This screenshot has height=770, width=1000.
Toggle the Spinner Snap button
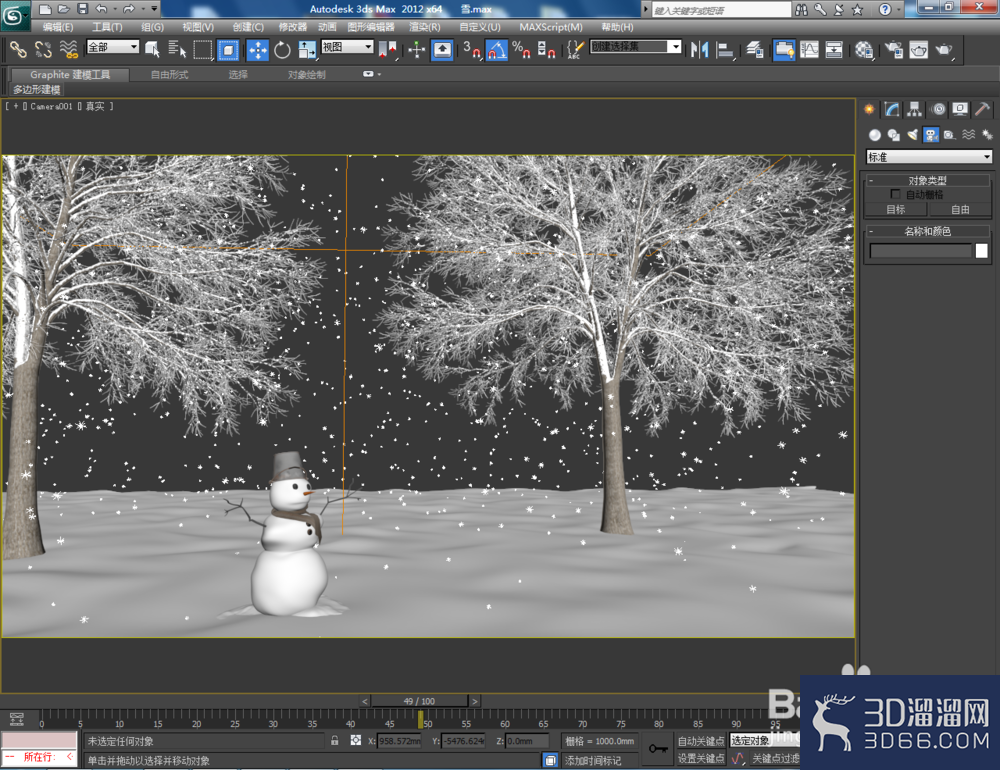pos(546,50)
